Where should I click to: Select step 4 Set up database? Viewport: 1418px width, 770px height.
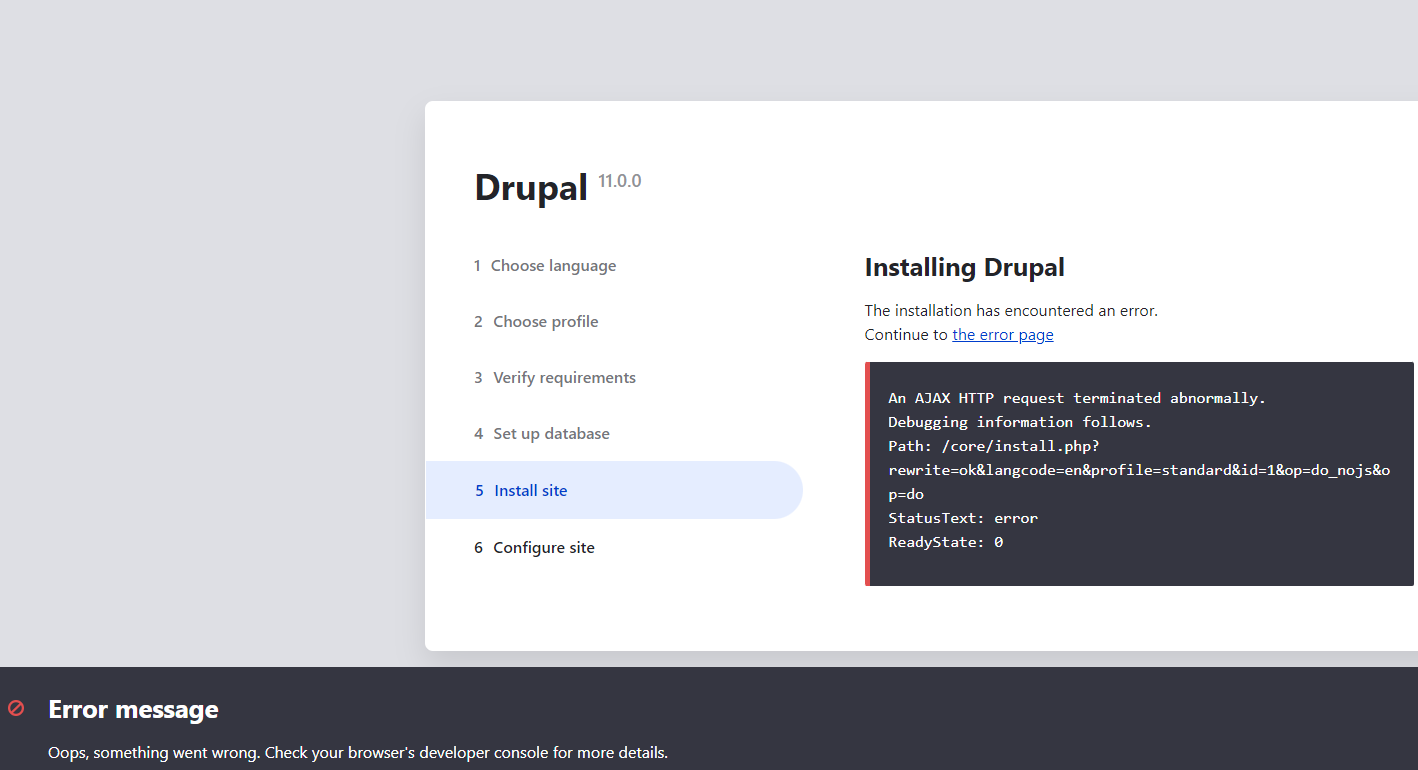551,433
